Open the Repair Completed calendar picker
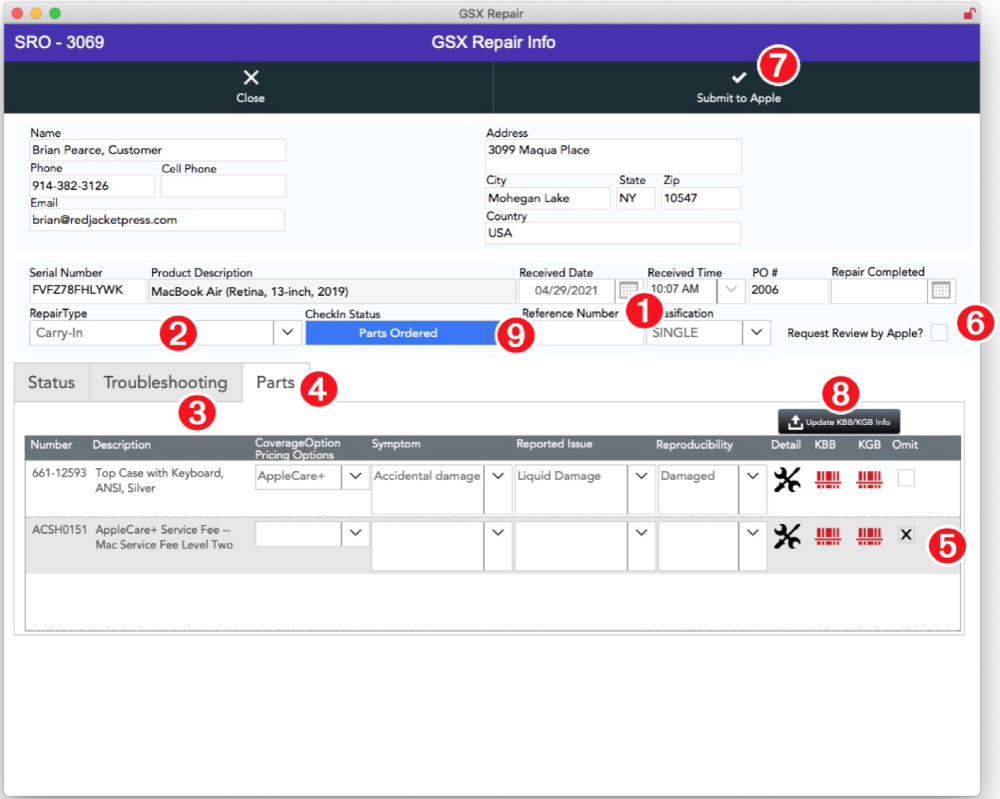The image size is (1000, 799). 941,291
